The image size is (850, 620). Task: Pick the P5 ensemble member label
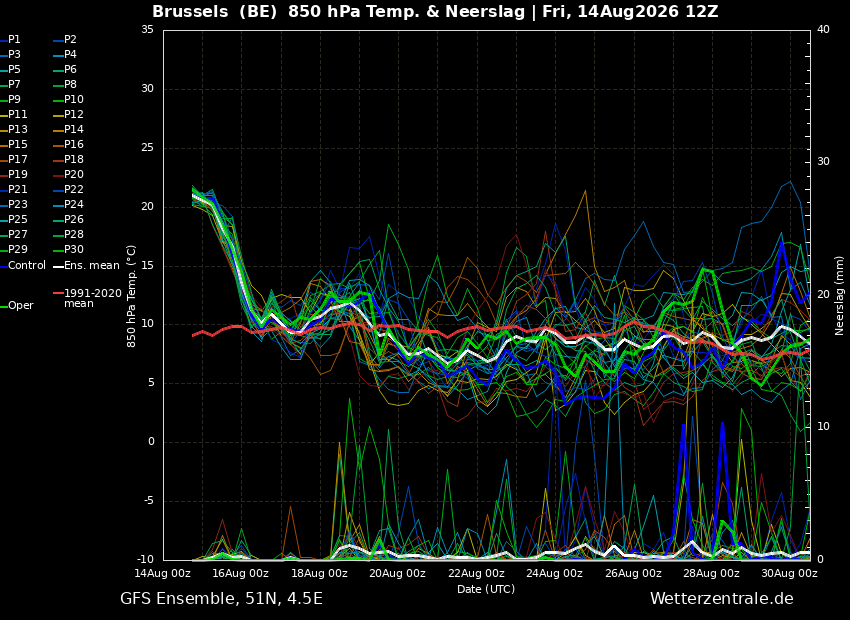(x=10, y=69)
